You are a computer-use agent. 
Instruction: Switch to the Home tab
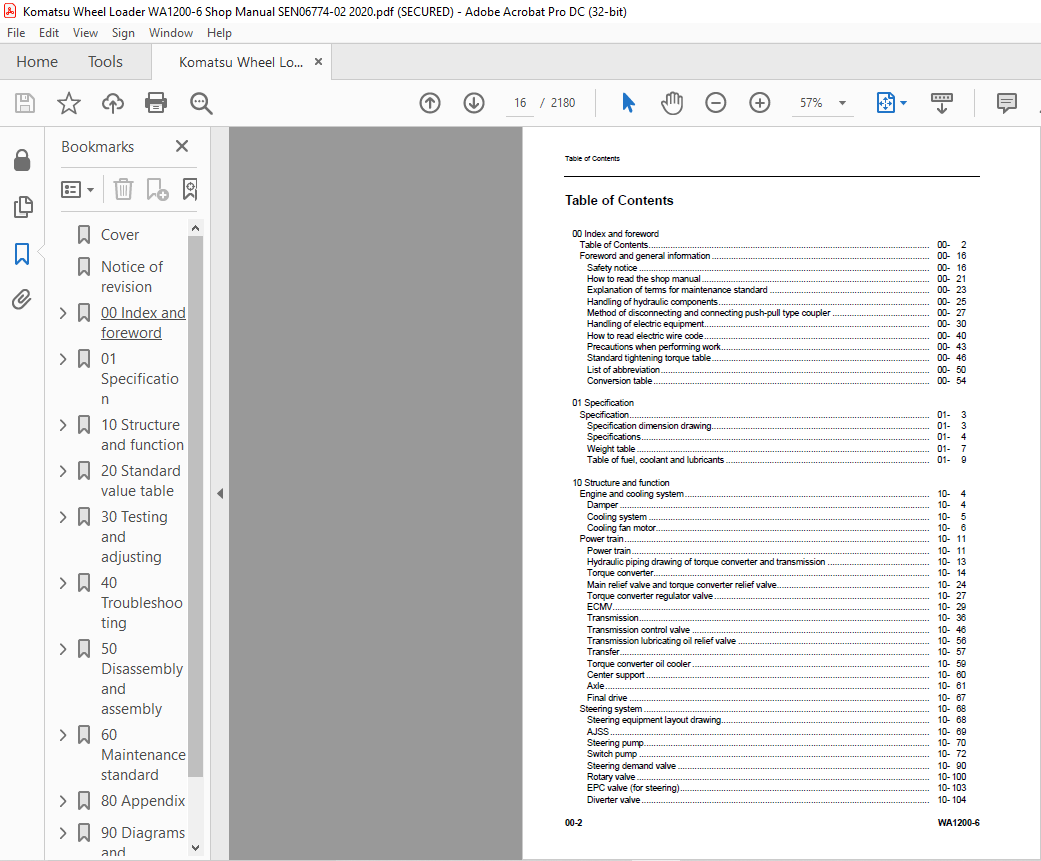tap(37, 62)
